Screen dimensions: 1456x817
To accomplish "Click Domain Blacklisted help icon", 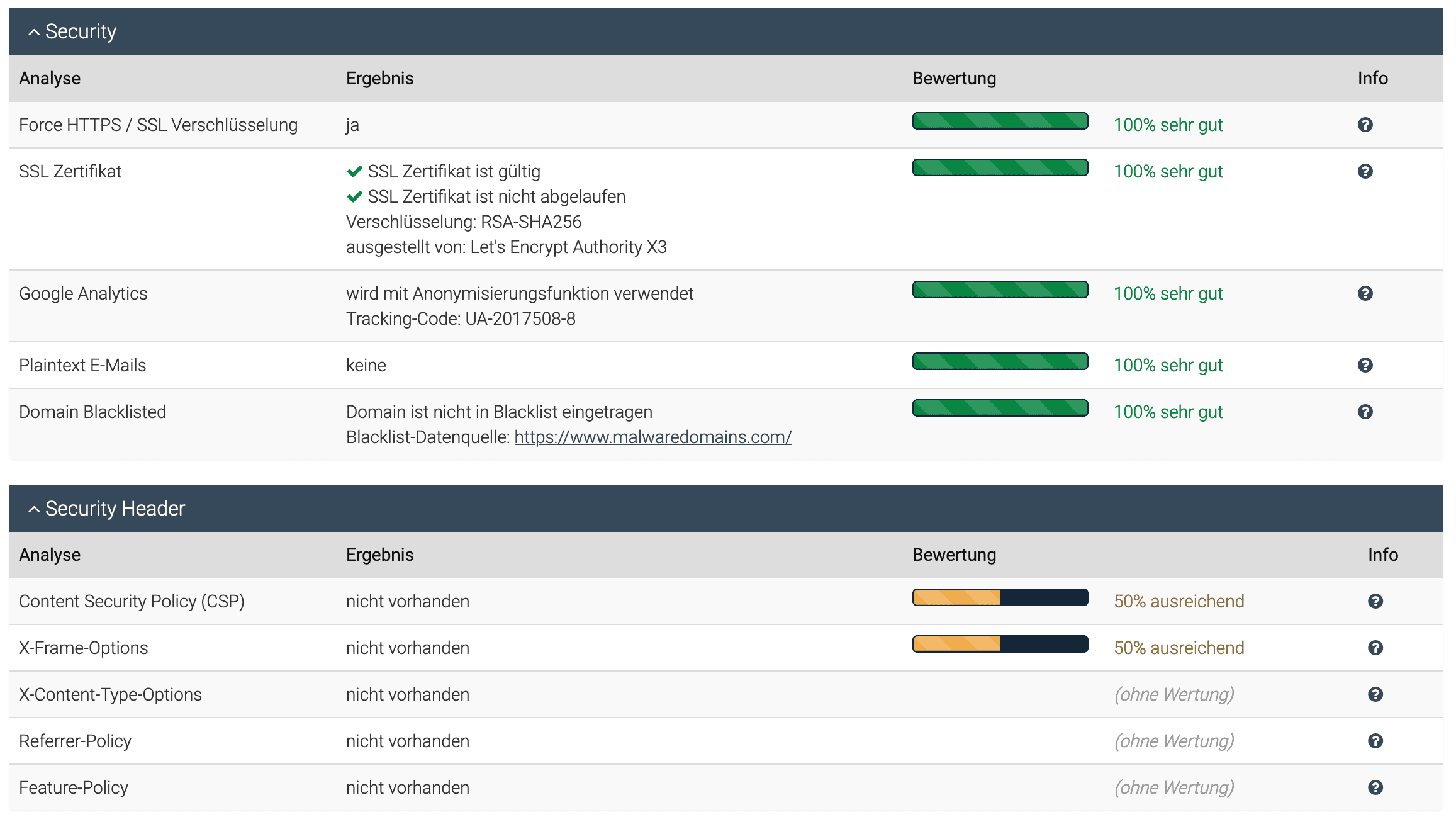I will click(x=1365, y=412).
